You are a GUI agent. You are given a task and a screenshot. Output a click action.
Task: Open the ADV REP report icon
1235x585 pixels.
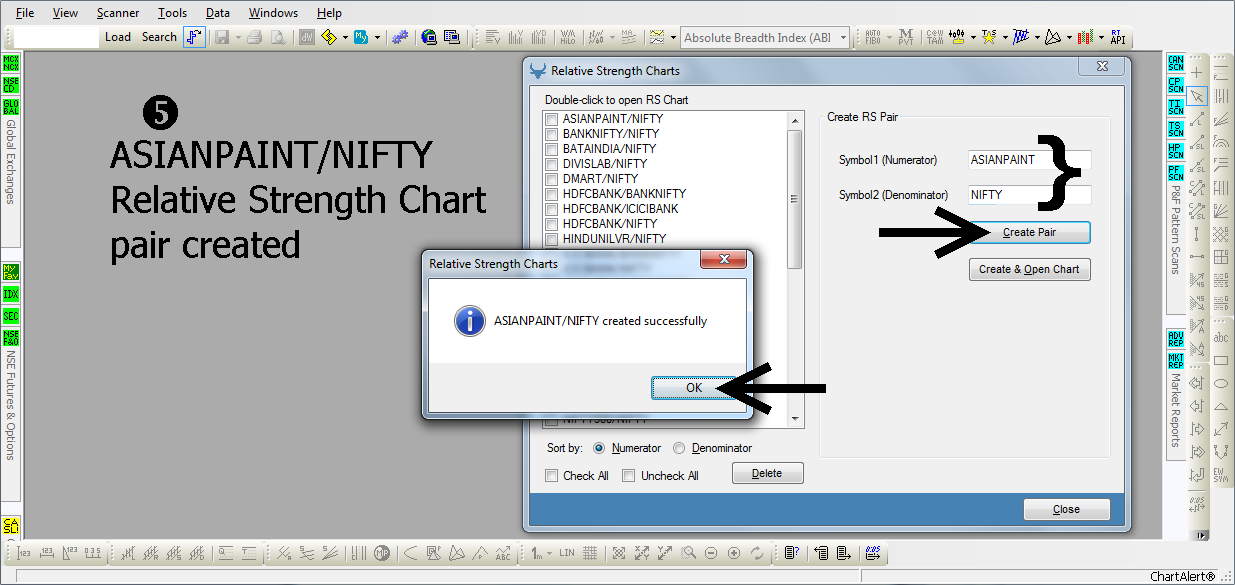(x=1176, y=339)
